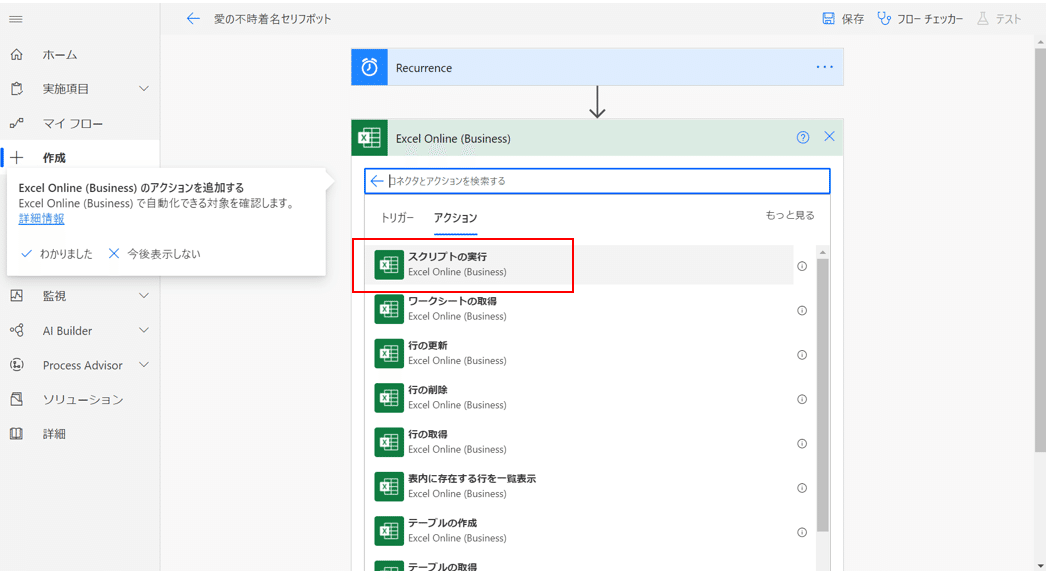Click the 保存 save button
Image resolution: width=1052 pixels, height=579 pixels.
843,19
